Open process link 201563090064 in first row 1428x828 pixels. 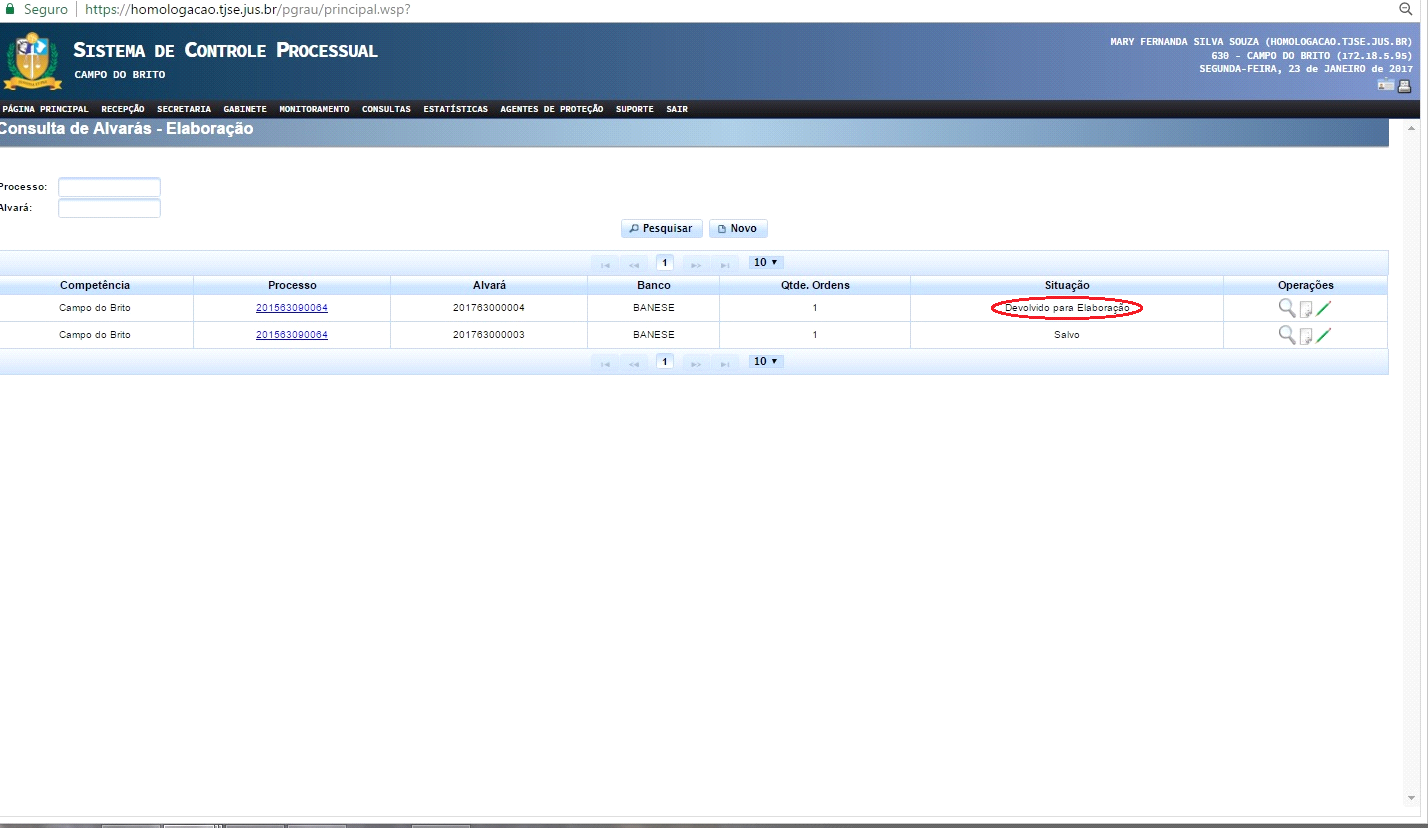[x=292, y=308]
